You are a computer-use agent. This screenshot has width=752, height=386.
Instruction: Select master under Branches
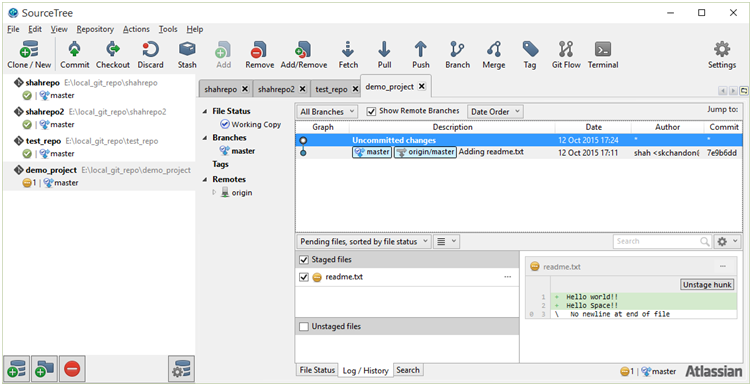coord(243,151)
